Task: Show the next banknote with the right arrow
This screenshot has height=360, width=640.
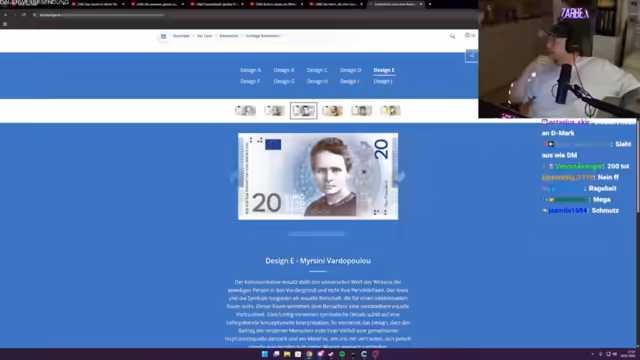Action: [402, 176]
